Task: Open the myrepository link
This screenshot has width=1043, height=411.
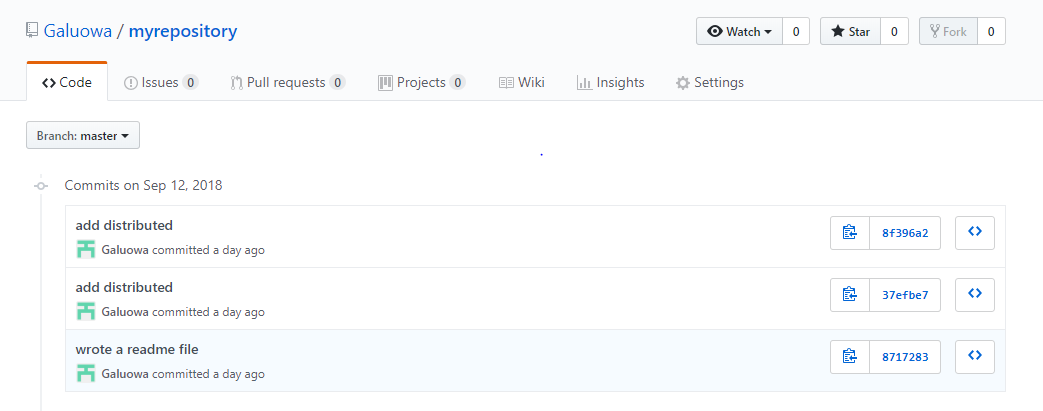Action: click(x=183, y=31)
